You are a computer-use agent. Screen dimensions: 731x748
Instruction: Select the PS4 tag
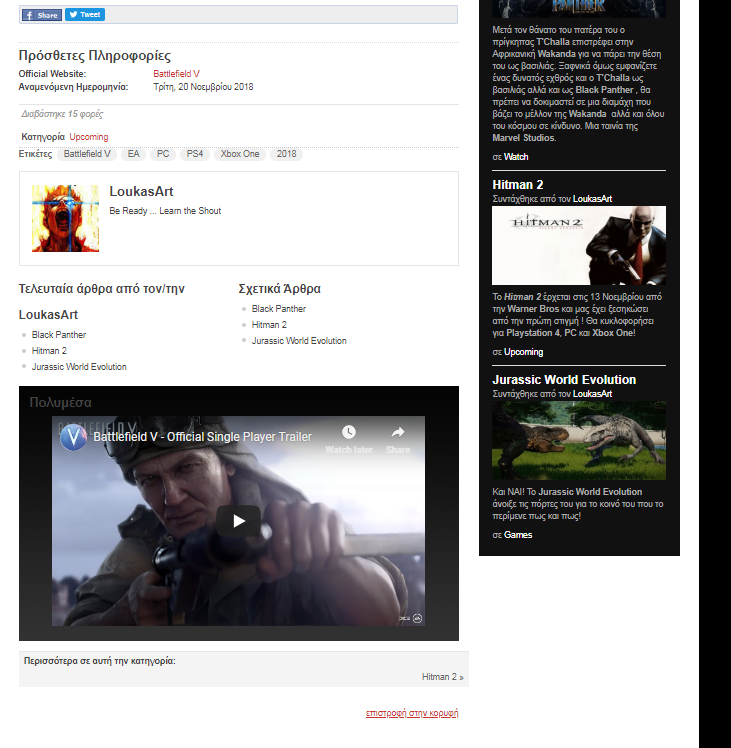[195, 154]
